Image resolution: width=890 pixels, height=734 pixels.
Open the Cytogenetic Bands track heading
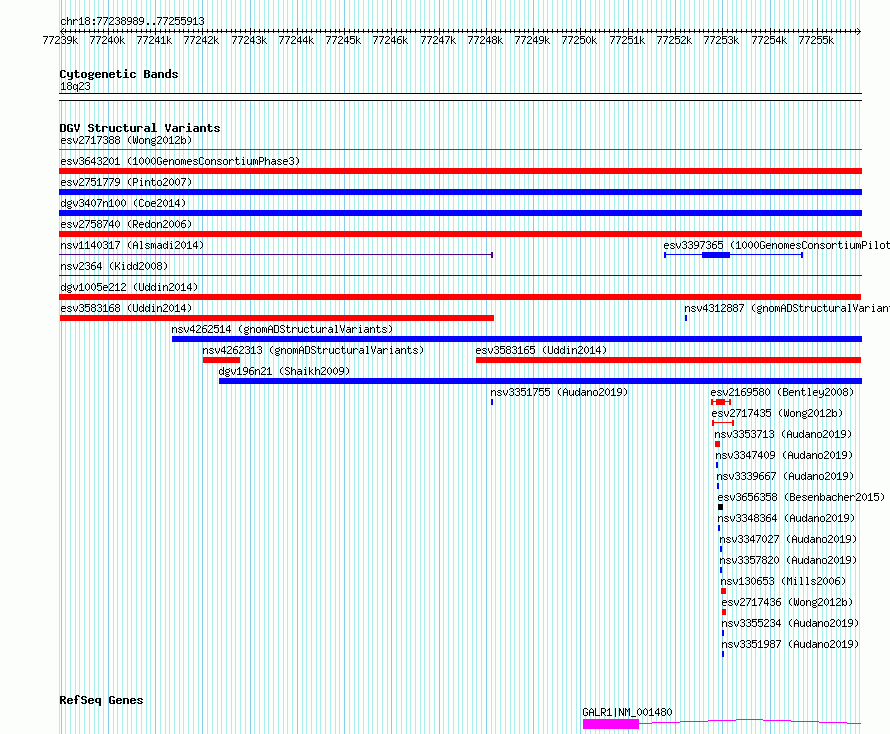tap(119, 74)
